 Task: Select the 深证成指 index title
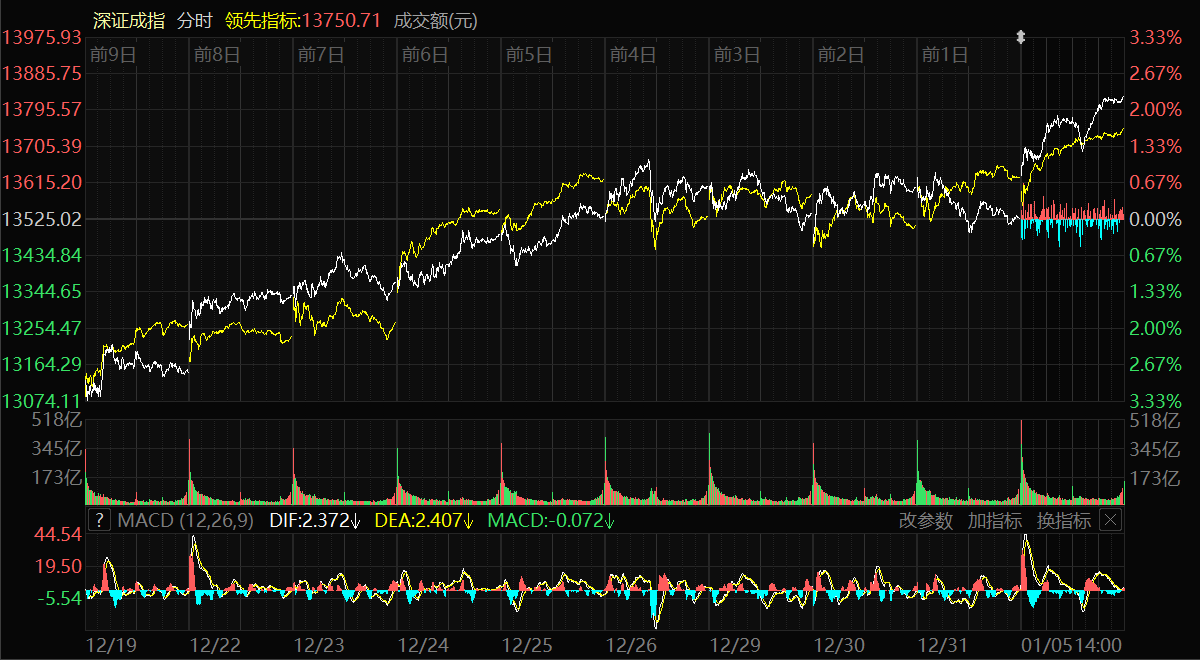pos(129,20)
